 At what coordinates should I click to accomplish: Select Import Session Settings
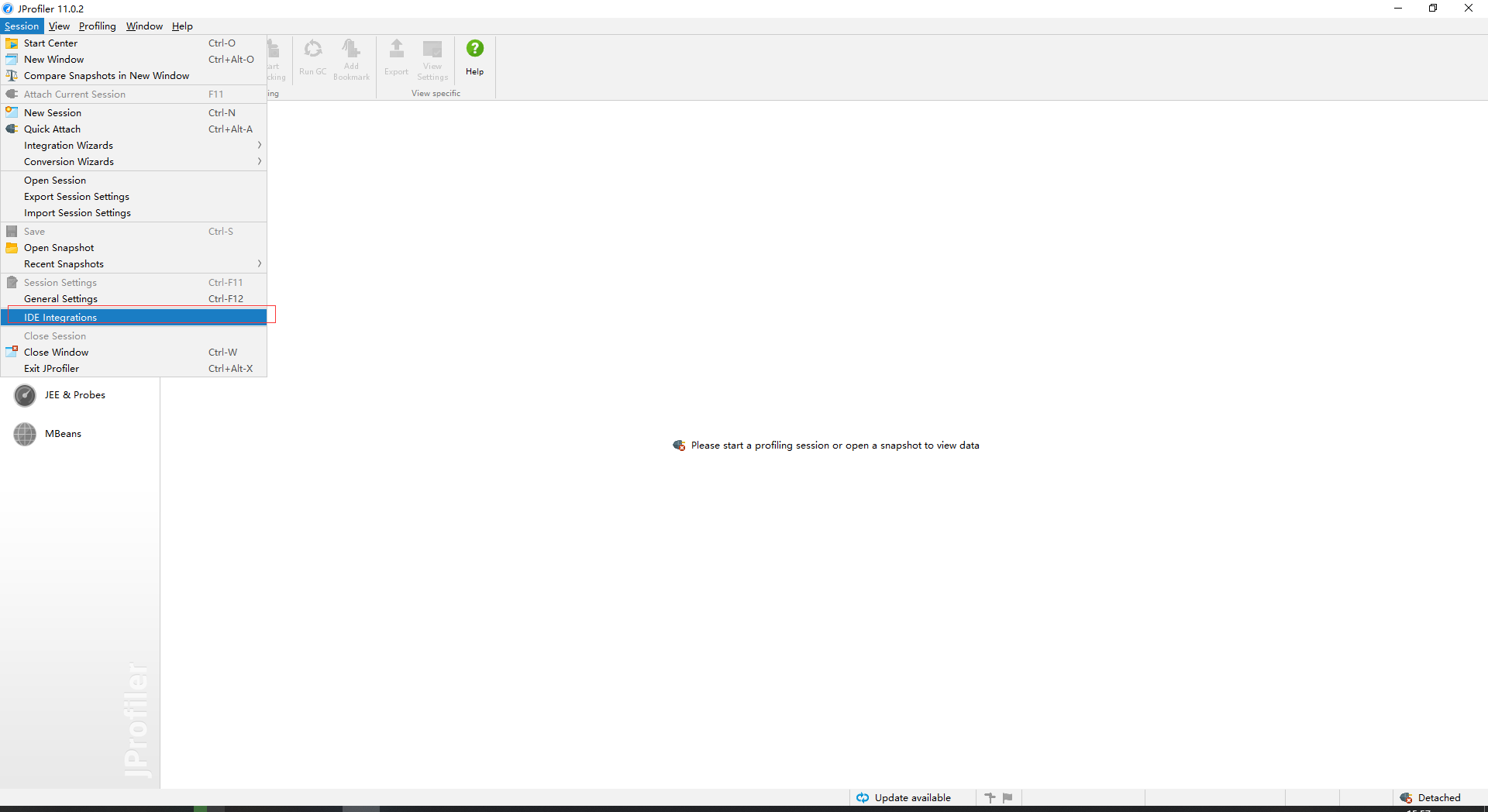coord(133,213)
